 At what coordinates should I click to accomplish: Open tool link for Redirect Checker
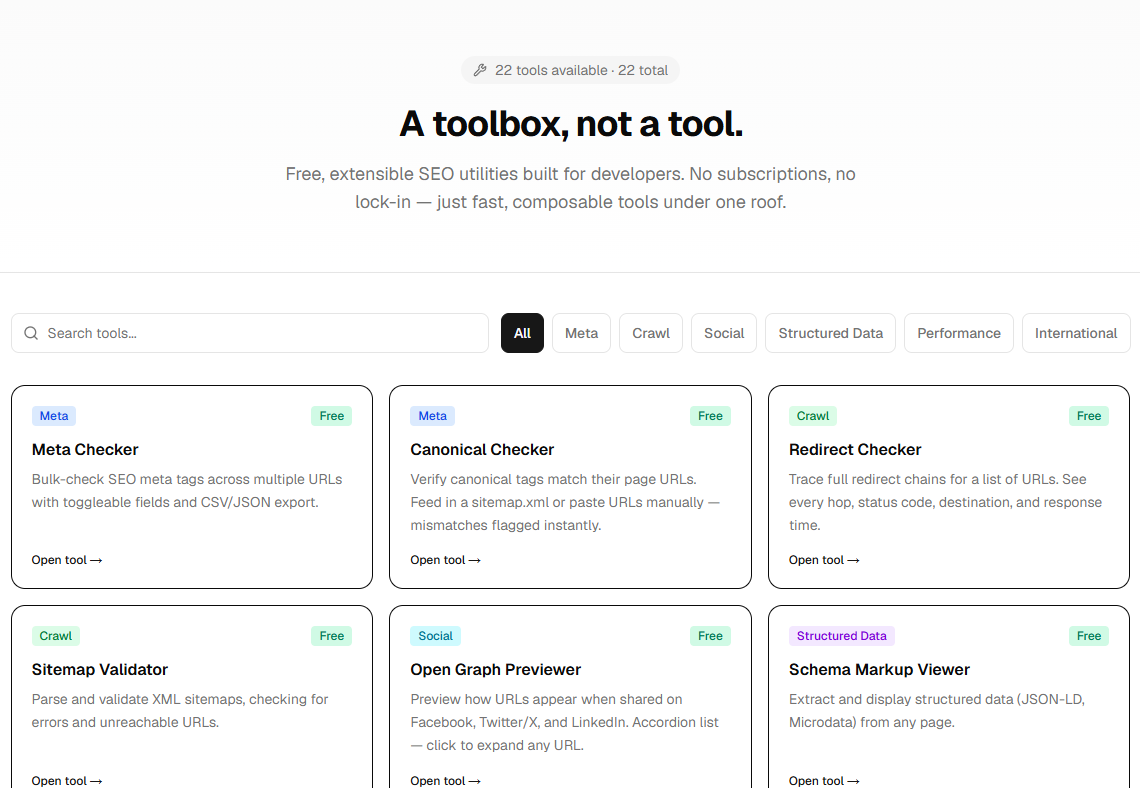point(824,560)
